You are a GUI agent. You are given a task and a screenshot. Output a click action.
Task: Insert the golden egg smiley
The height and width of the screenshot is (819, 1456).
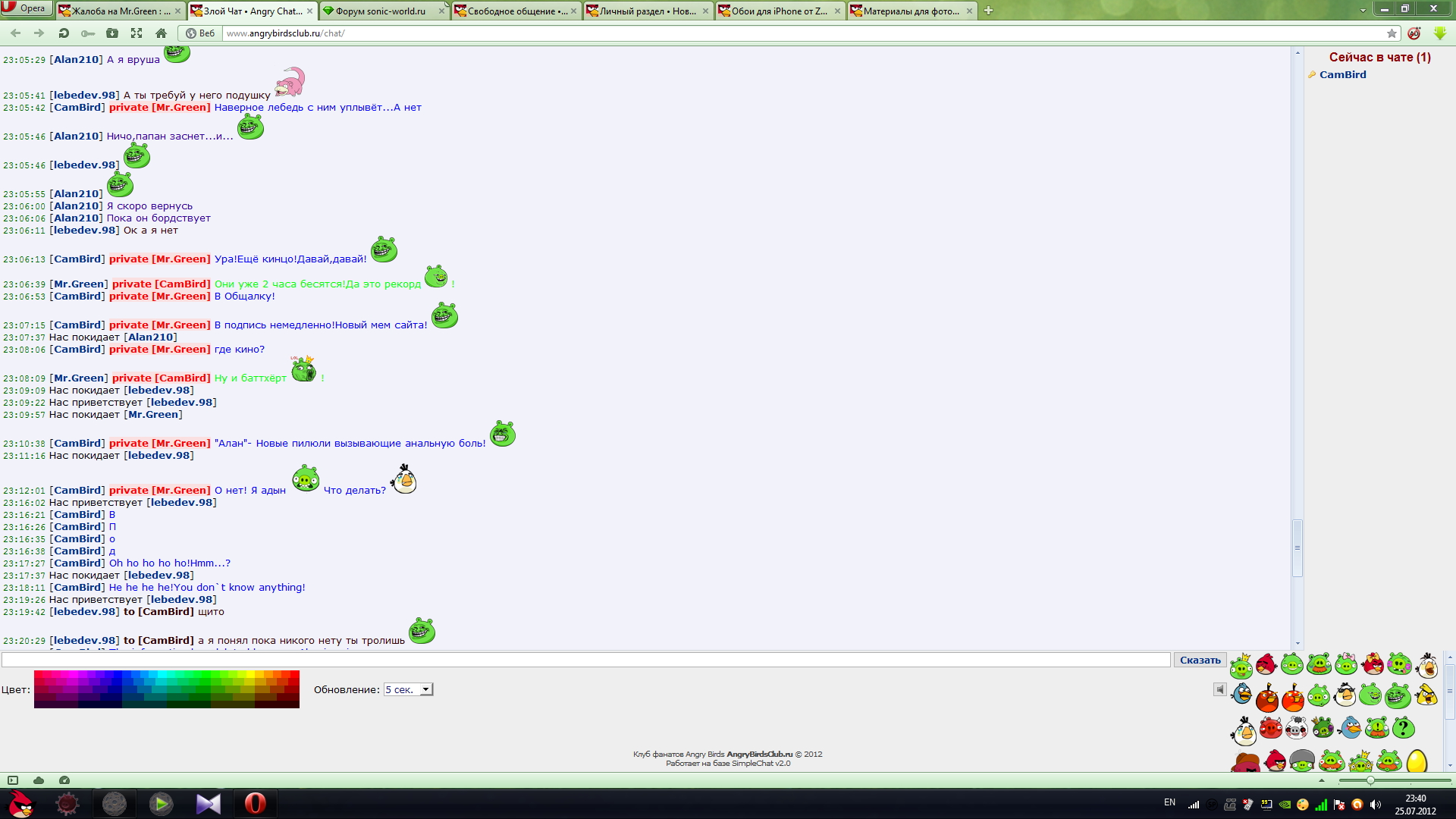[1416, 761]
